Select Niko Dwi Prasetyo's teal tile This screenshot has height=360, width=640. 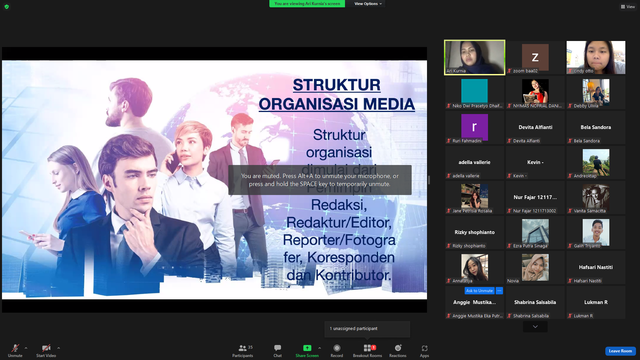pos(475,93)
